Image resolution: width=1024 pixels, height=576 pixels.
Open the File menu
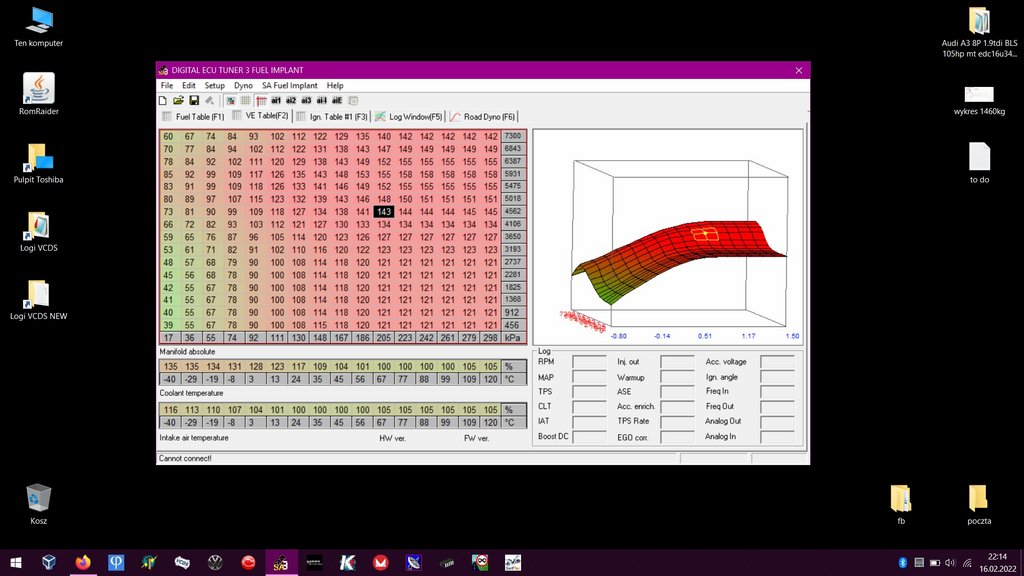click(167, 86)
